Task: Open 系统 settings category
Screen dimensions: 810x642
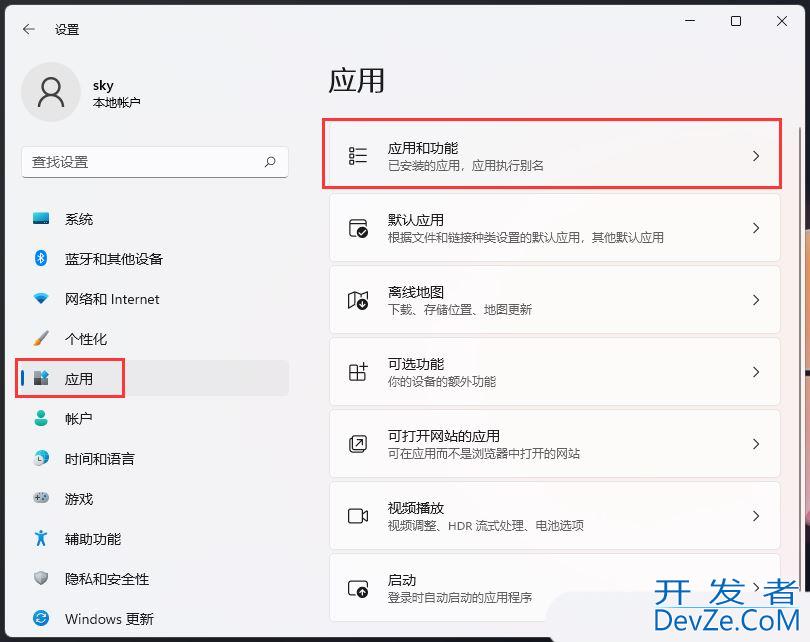Action: pos(154,218)
